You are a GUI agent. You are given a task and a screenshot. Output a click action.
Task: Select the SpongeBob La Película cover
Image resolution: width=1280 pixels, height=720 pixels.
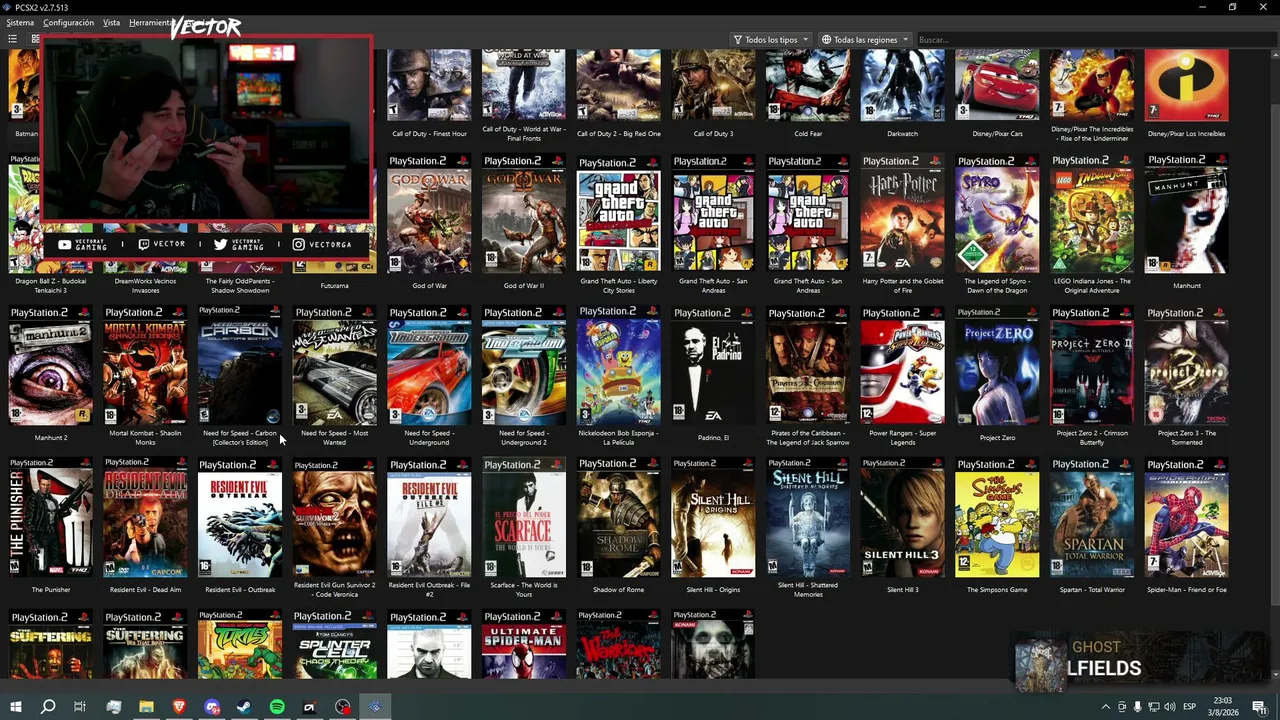[618, 366]
